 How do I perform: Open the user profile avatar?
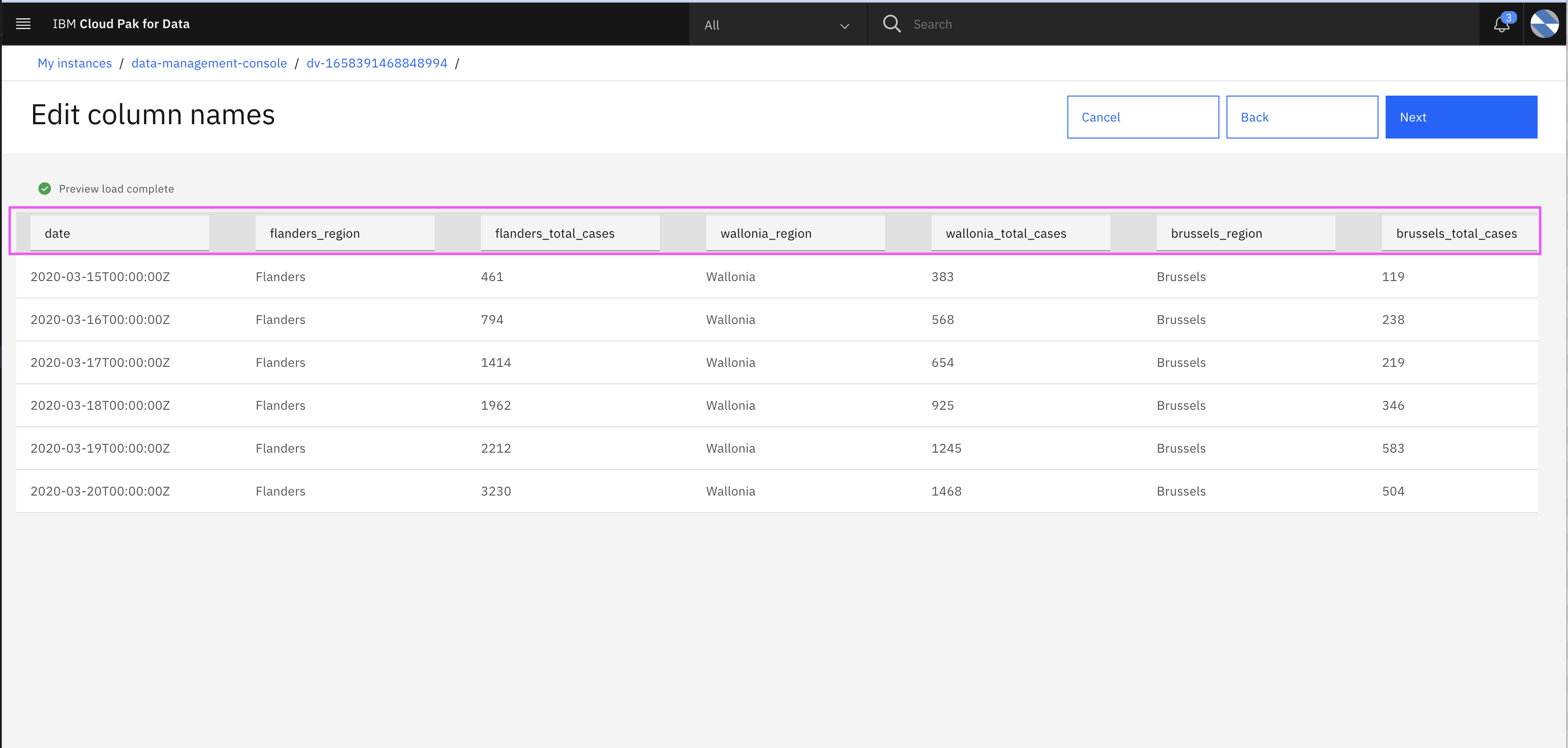coord(1544,24)
